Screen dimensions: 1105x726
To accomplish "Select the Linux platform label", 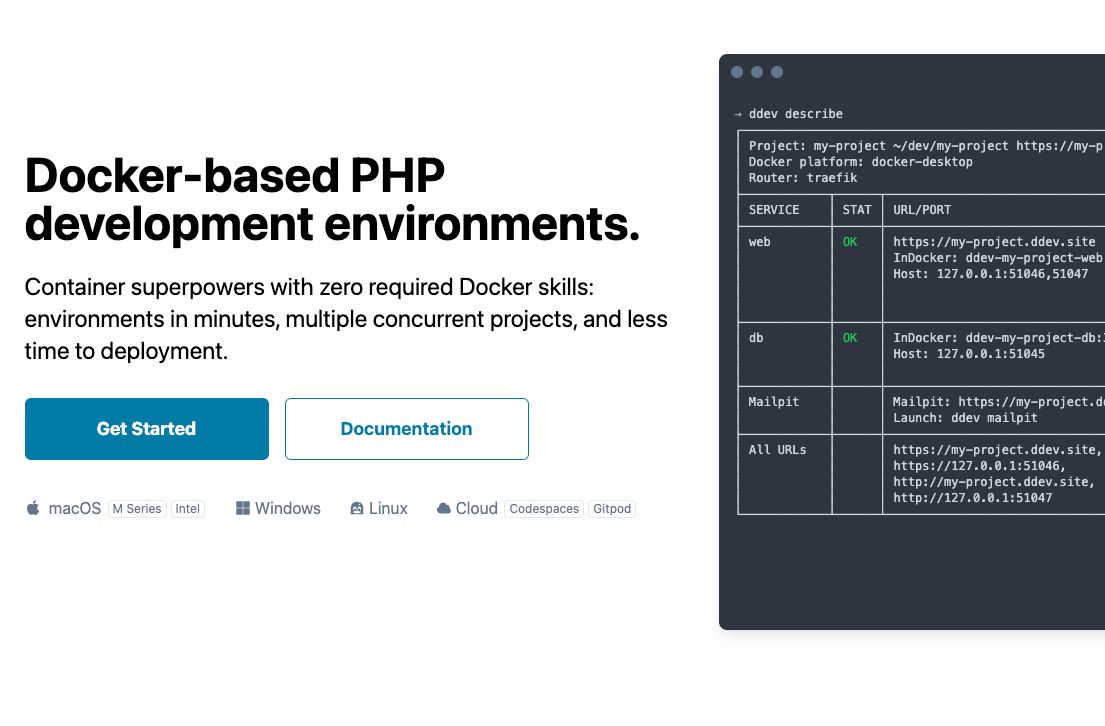I will [388, 508].
